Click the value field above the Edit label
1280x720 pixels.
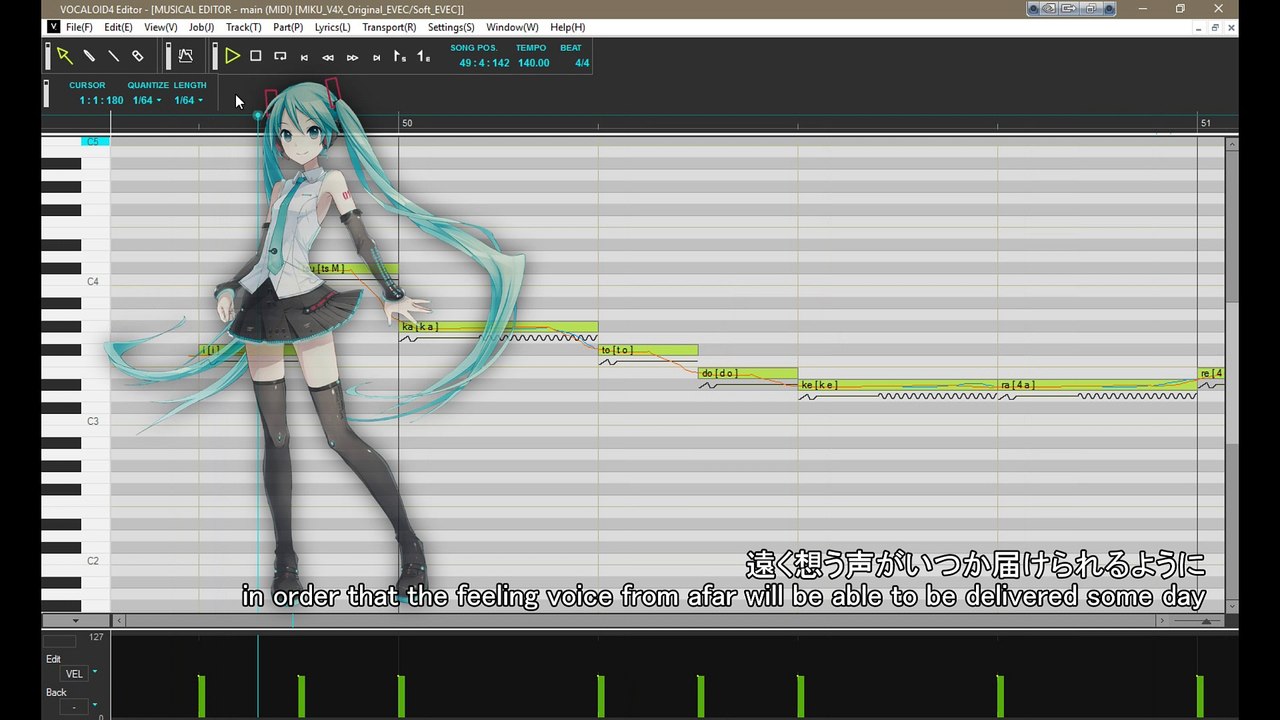point(59,641)
